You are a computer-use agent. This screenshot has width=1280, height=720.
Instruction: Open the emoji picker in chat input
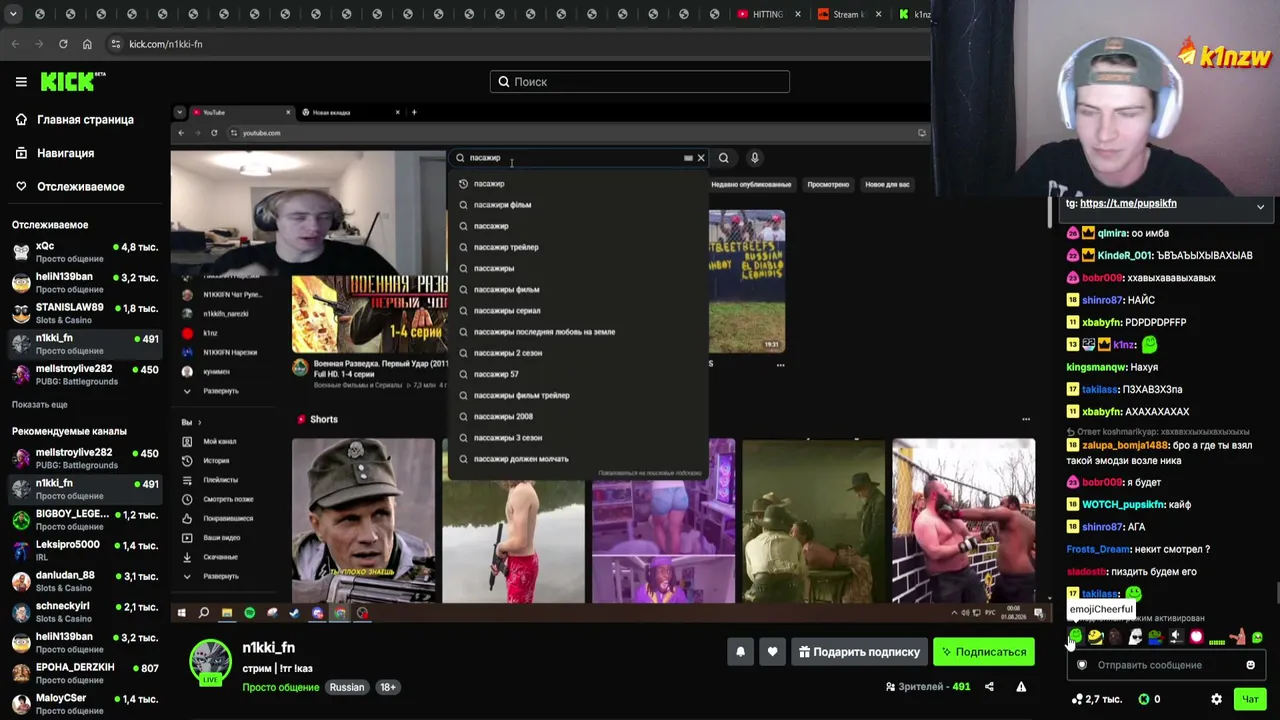tap(1250, 665)
